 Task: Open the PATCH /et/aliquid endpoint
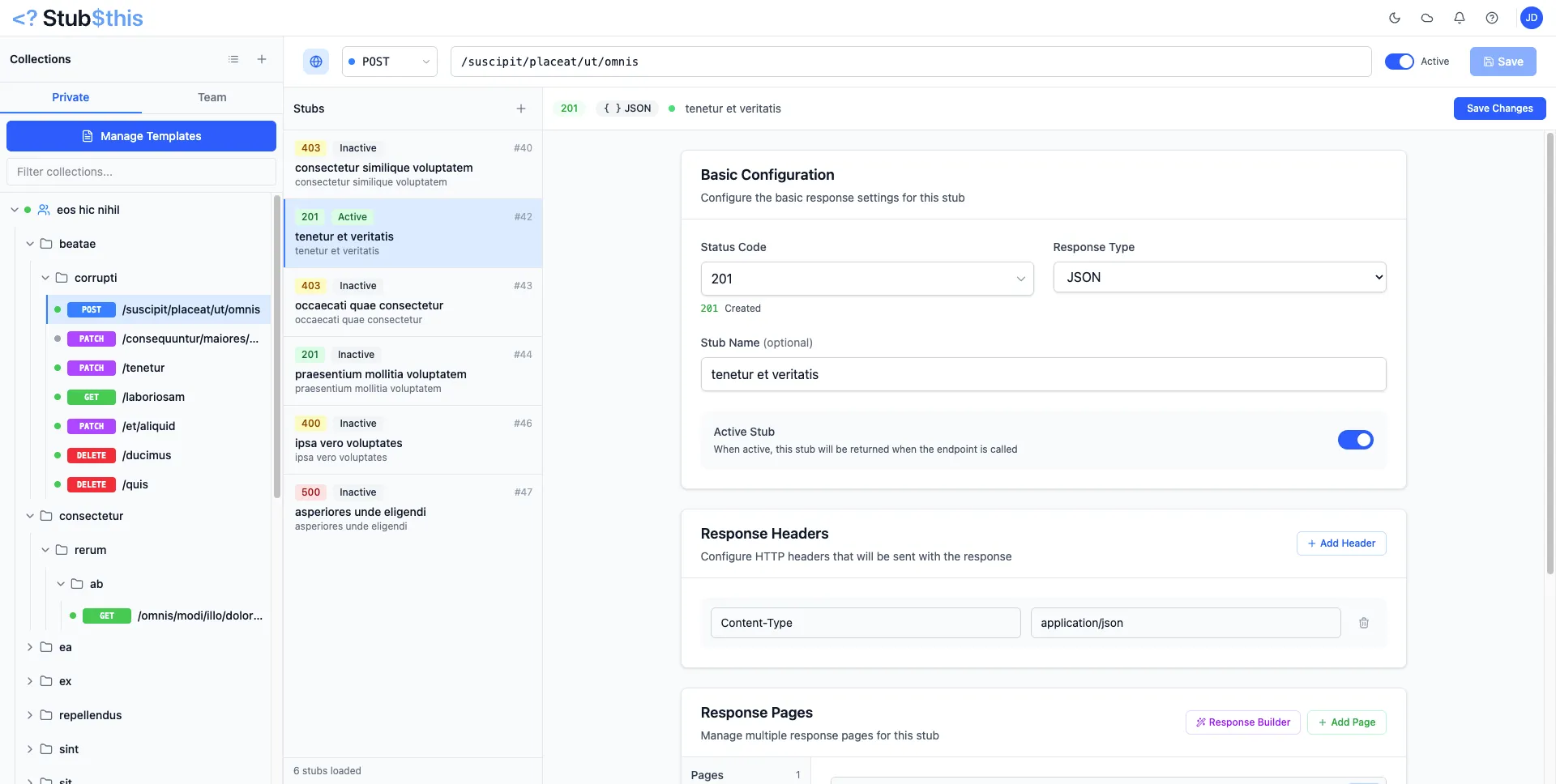[x=159, y=426]
